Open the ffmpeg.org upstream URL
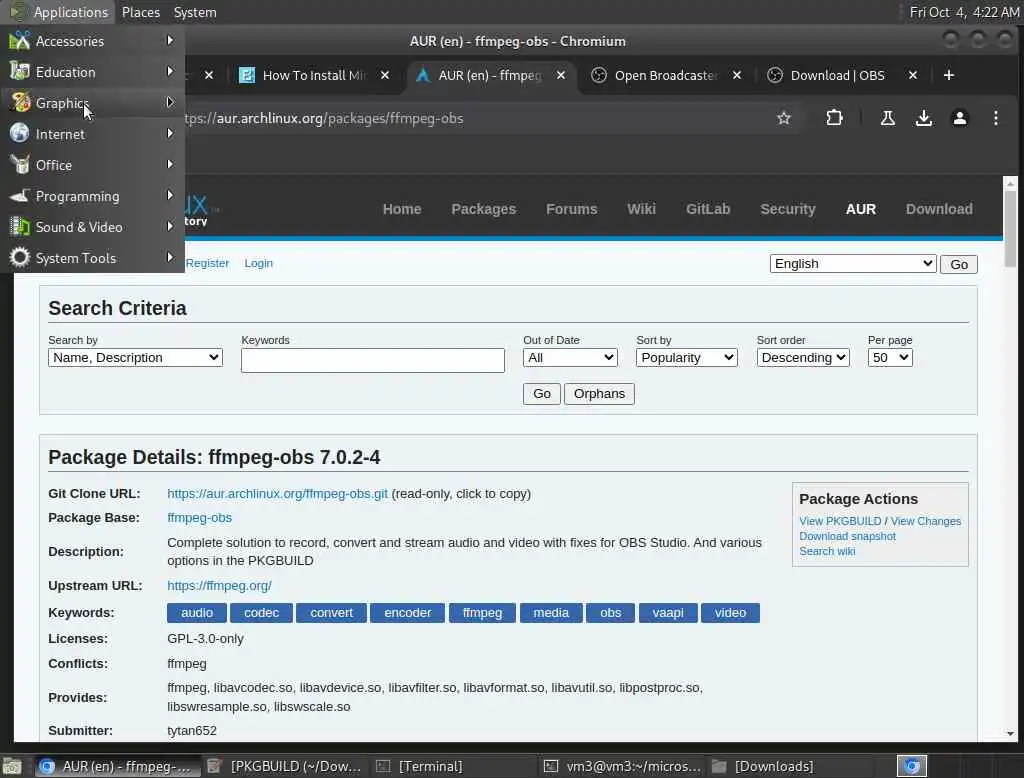Image resolution: width=1024 pixels, height=778 pixels. click(219, 585)
